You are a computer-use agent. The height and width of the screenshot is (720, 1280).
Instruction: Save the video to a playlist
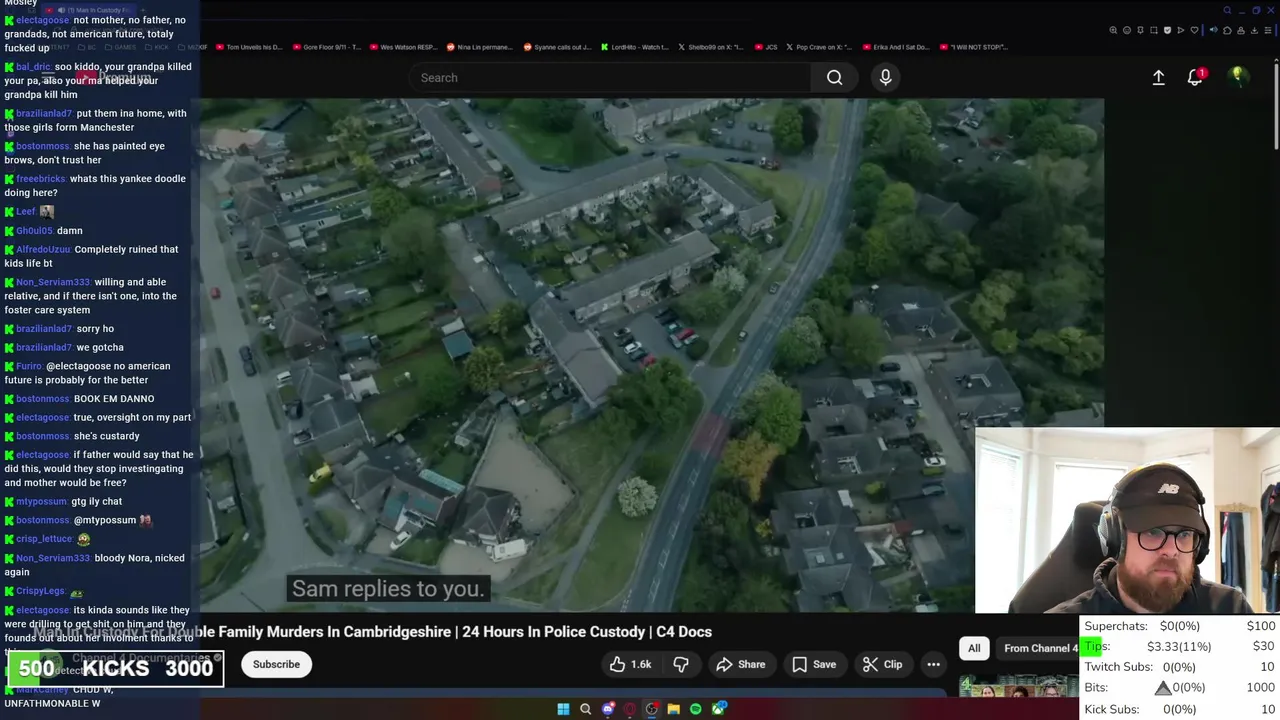[814, 664]
